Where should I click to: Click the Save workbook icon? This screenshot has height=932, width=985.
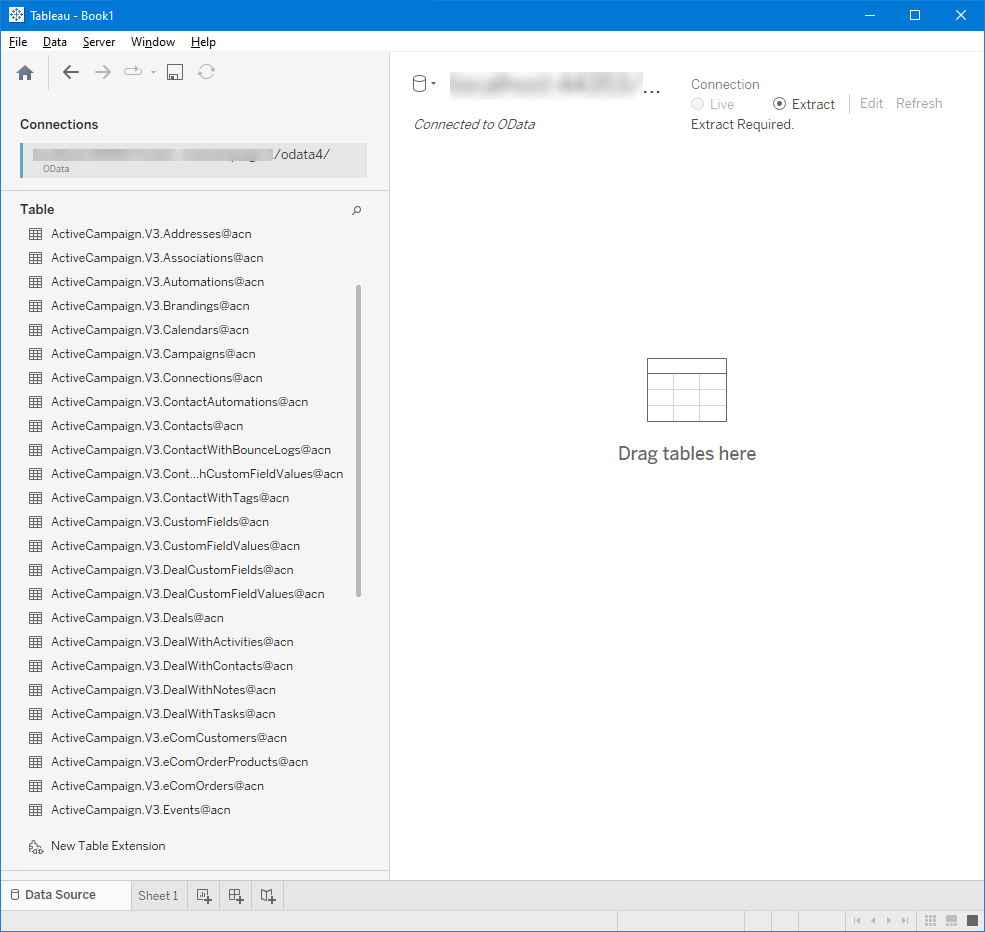[x=174, y=72]
